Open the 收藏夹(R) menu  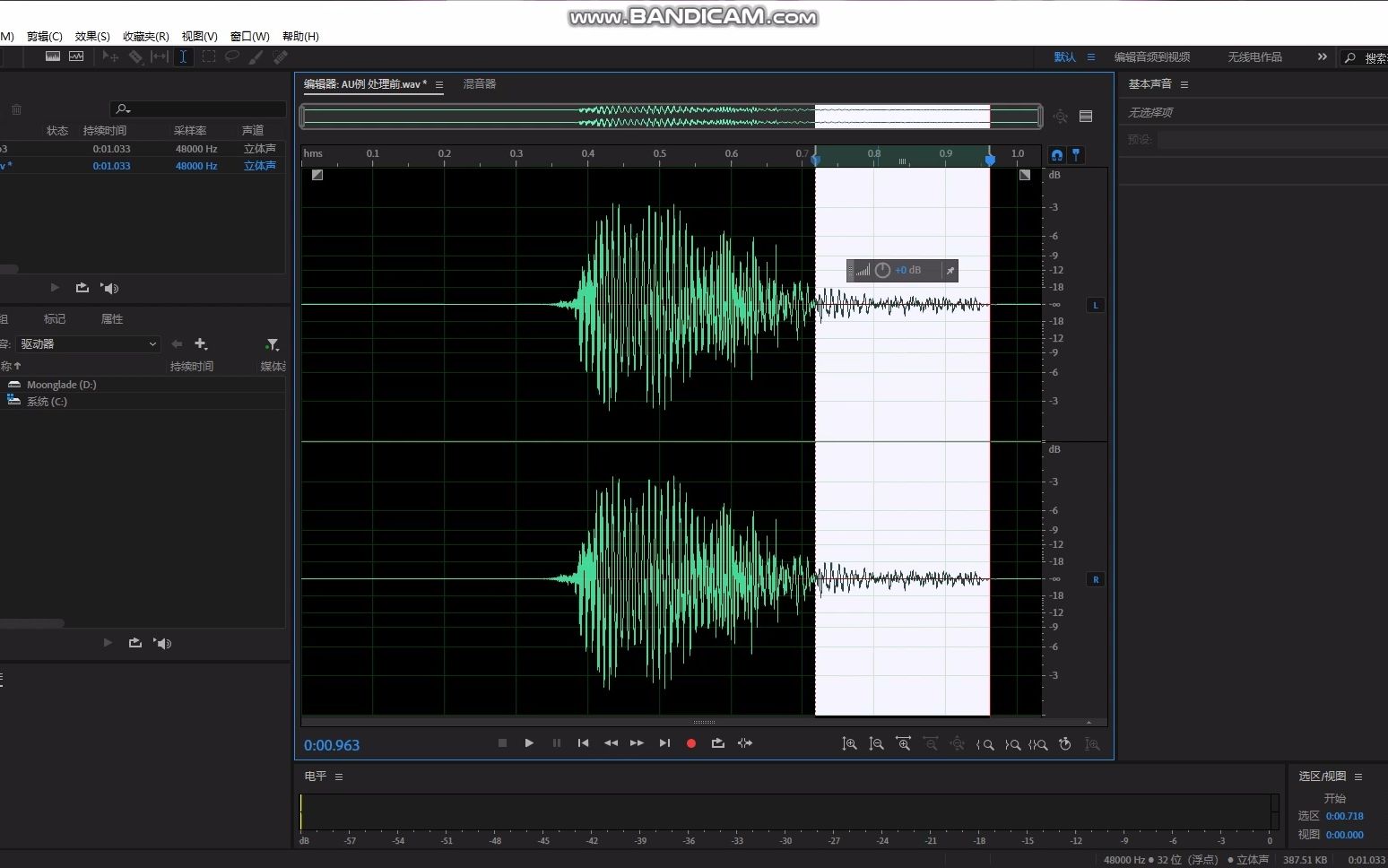pos(146,36)
